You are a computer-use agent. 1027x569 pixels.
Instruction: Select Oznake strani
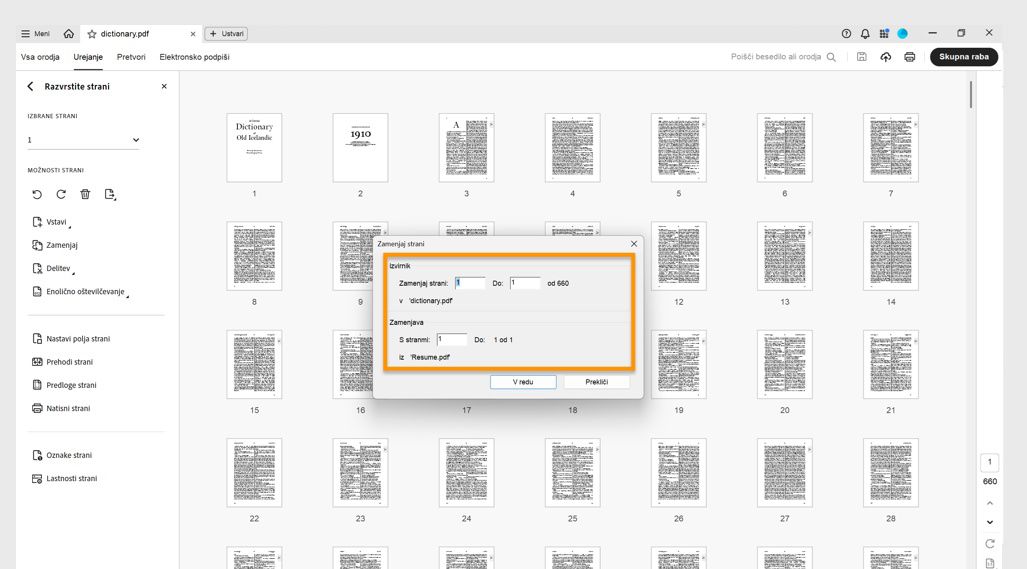click(x=62, y=455)
